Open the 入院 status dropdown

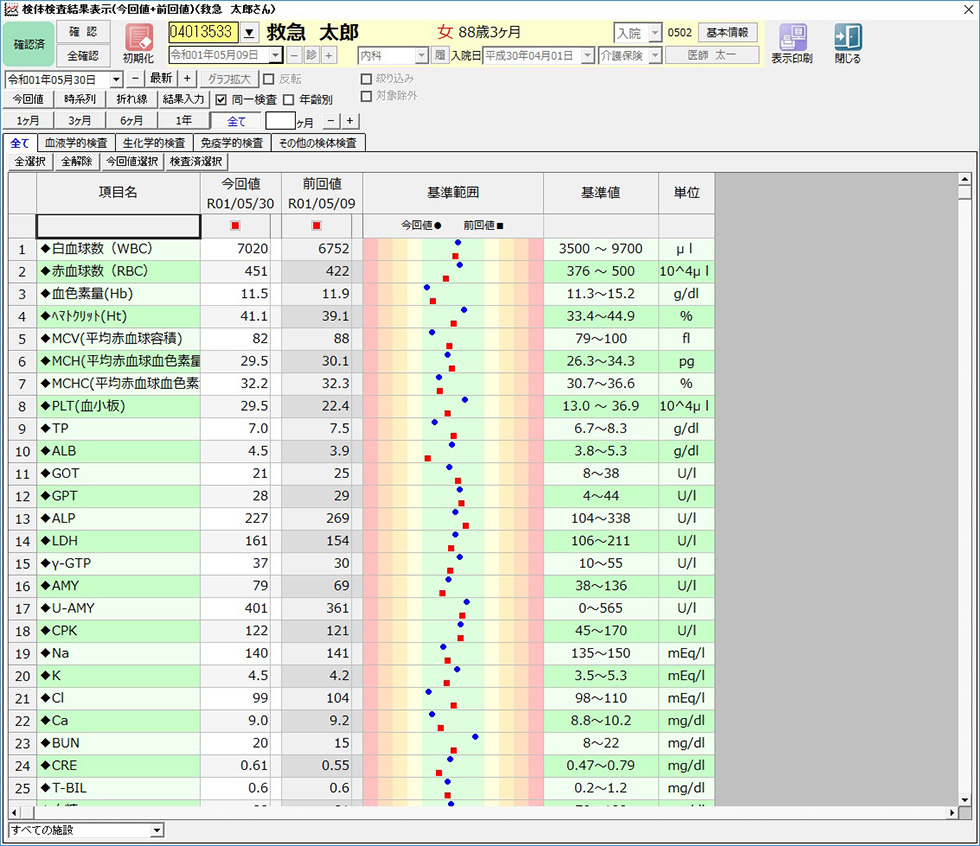[655, 32]
